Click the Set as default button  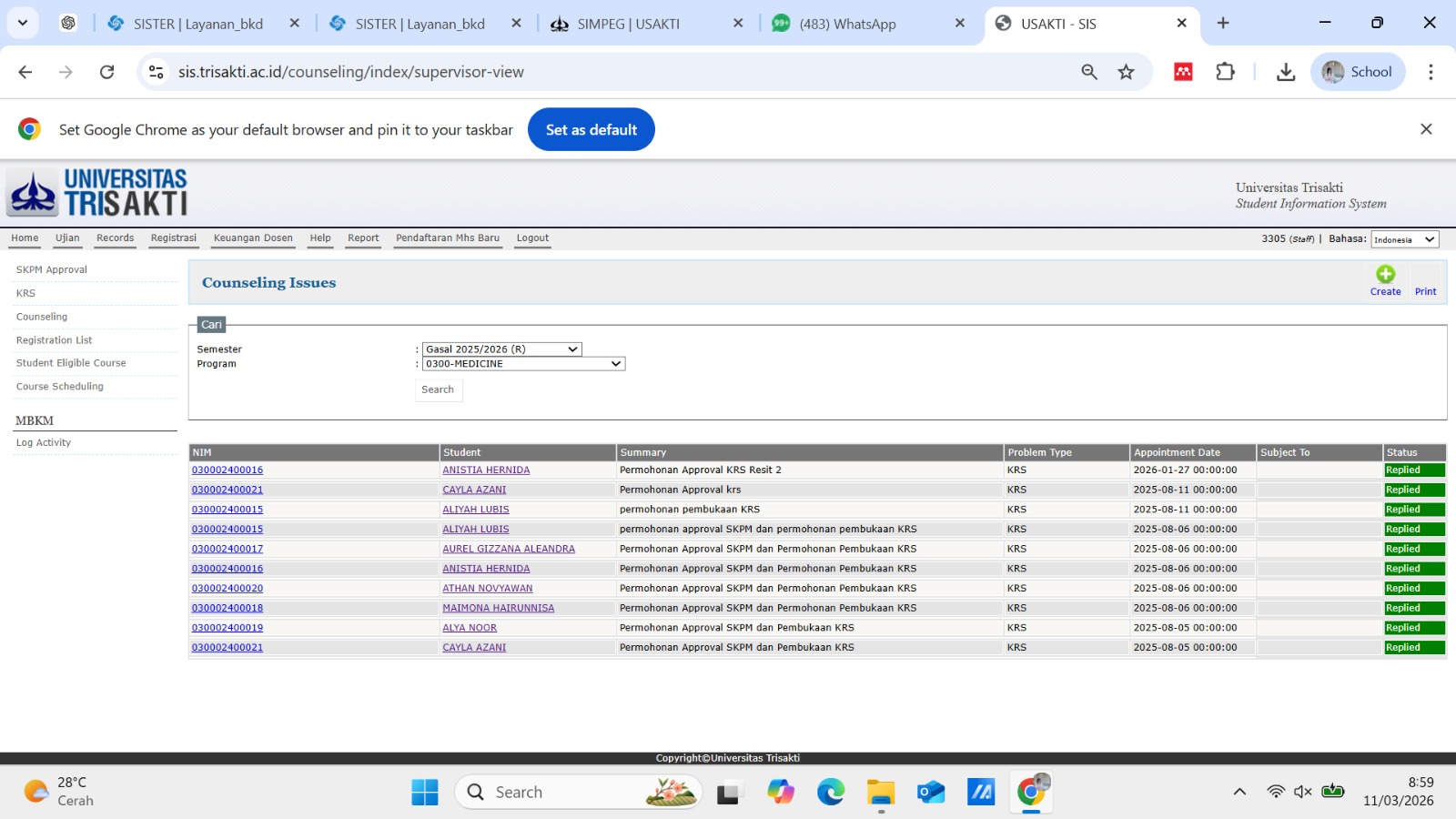click(591, 130)
